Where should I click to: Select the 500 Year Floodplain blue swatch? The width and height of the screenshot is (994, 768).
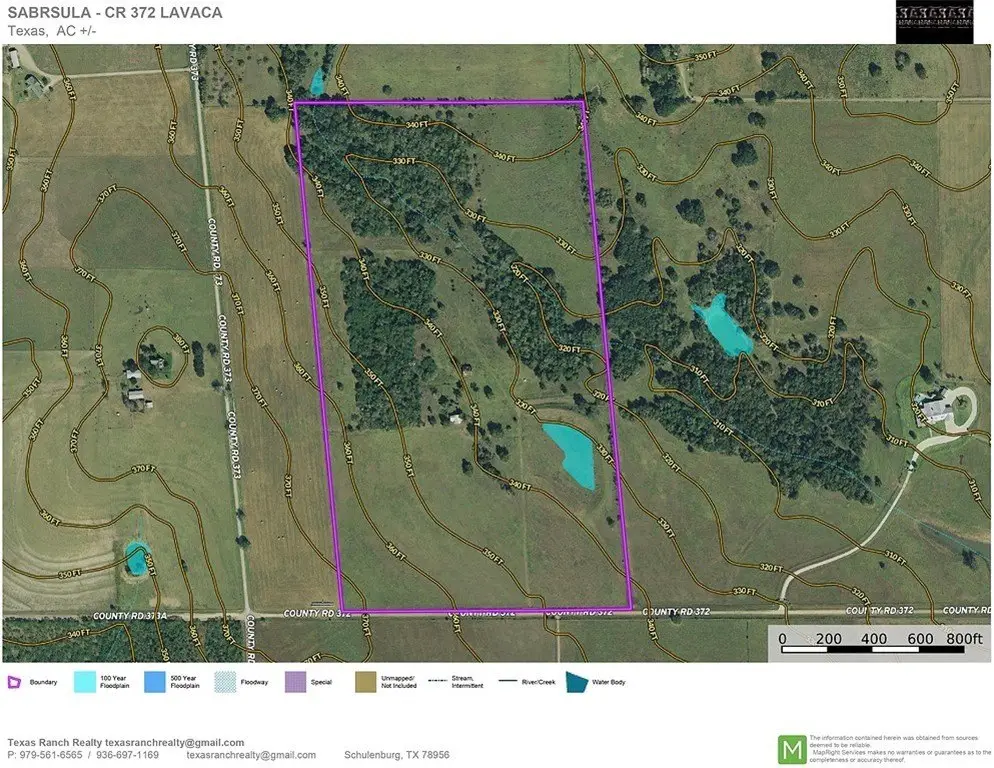point(156,682)
